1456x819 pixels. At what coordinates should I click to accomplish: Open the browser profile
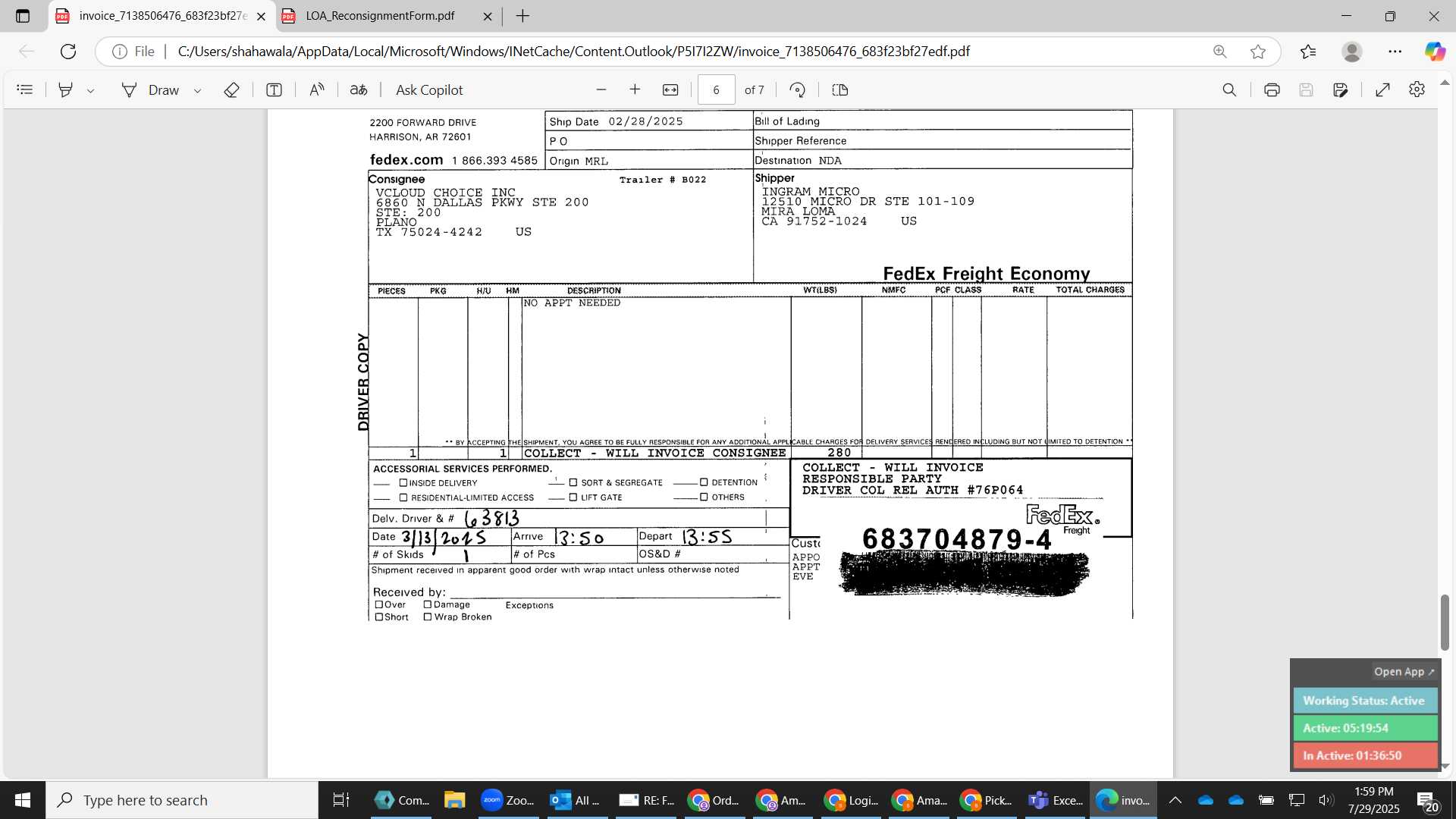[1351, 52]
